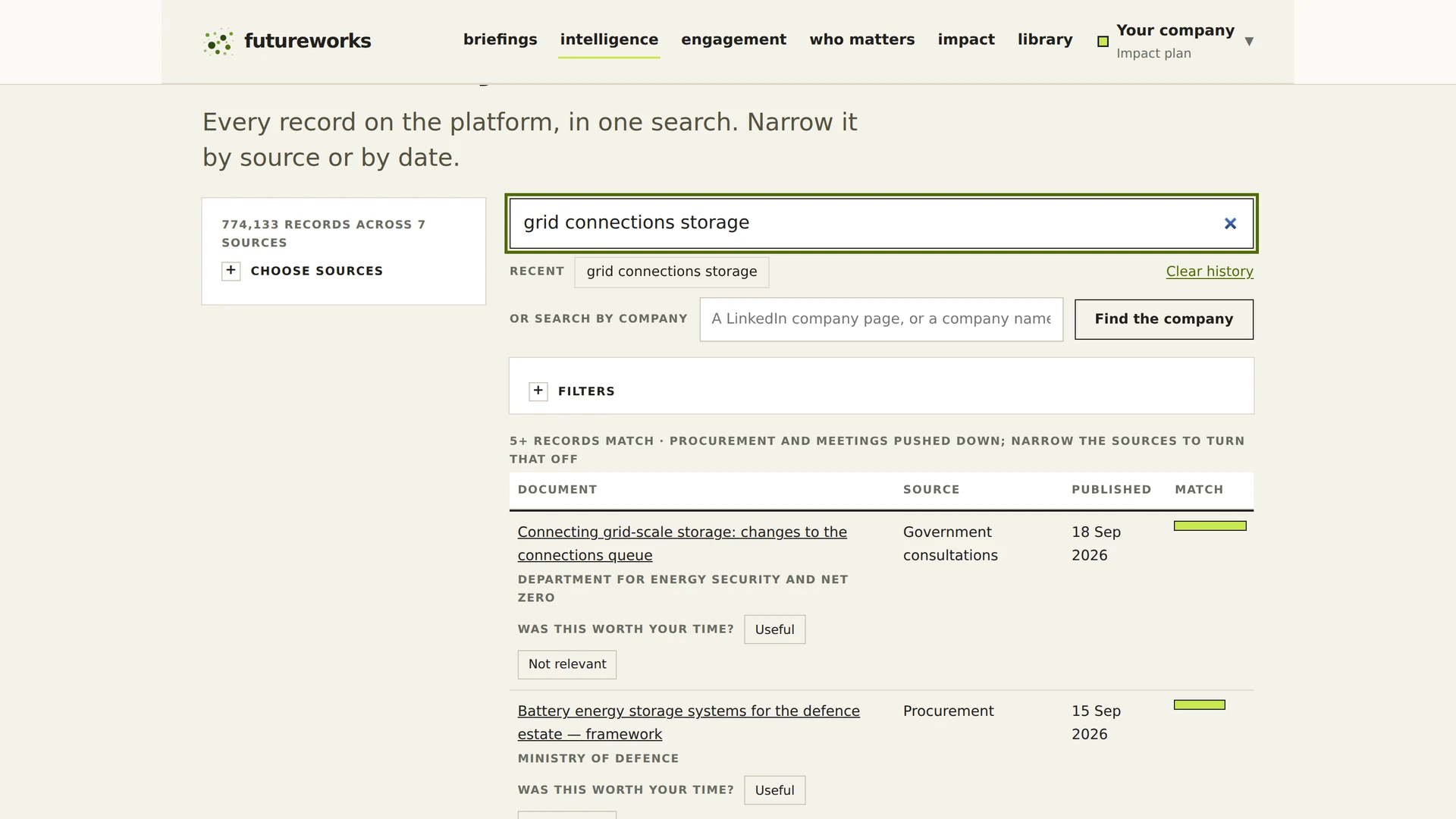
Task: Open Connecting grid-scale storage document link
Action: (x=682, y=544)
